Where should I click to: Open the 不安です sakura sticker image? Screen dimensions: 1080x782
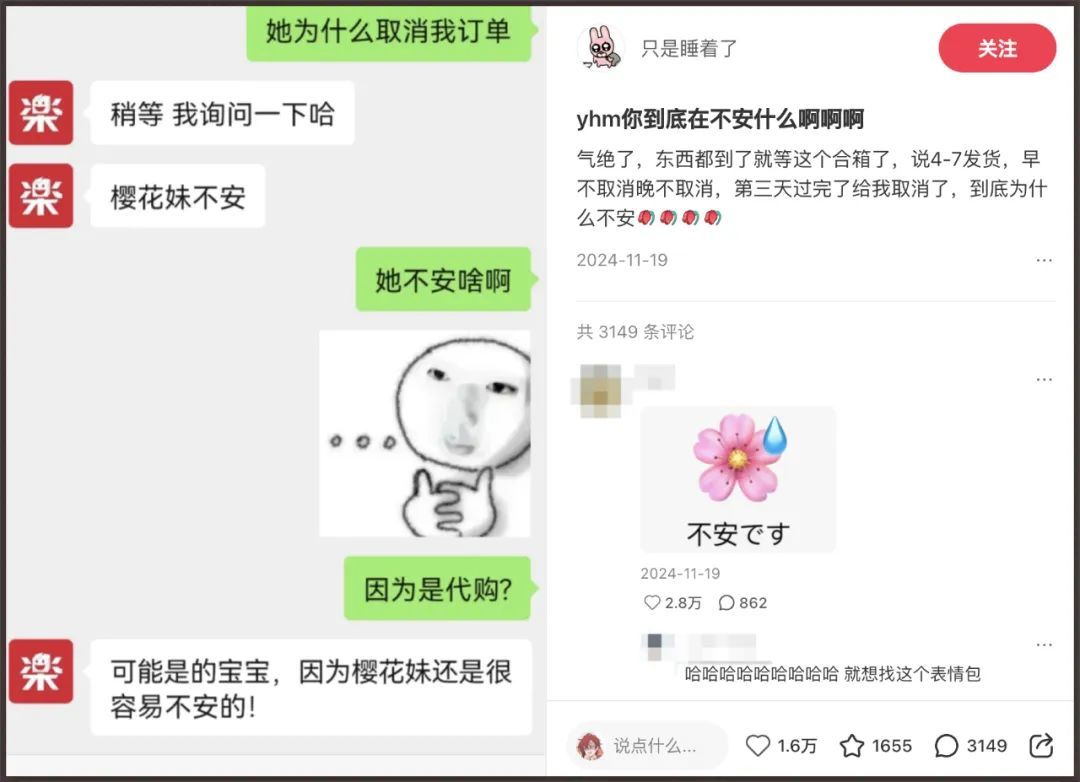(x=738, y=480)
